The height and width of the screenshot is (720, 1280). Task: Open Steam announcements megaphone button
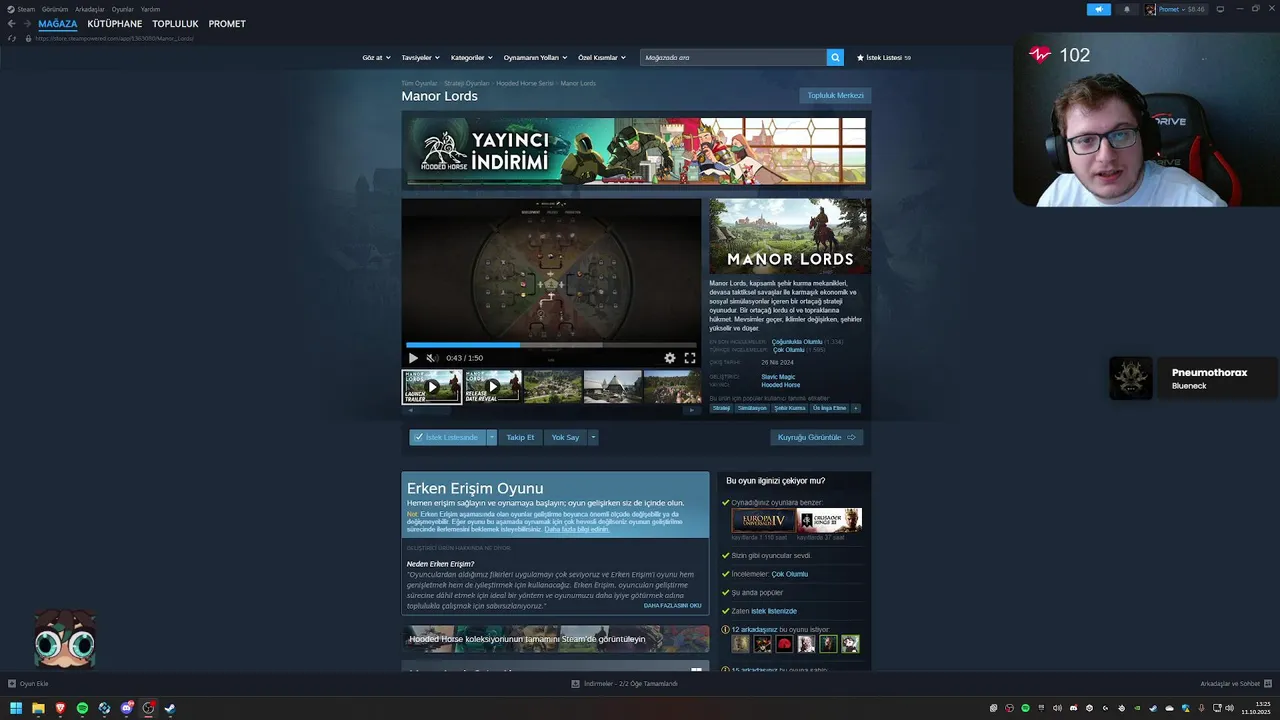[x=1099, y=9]
